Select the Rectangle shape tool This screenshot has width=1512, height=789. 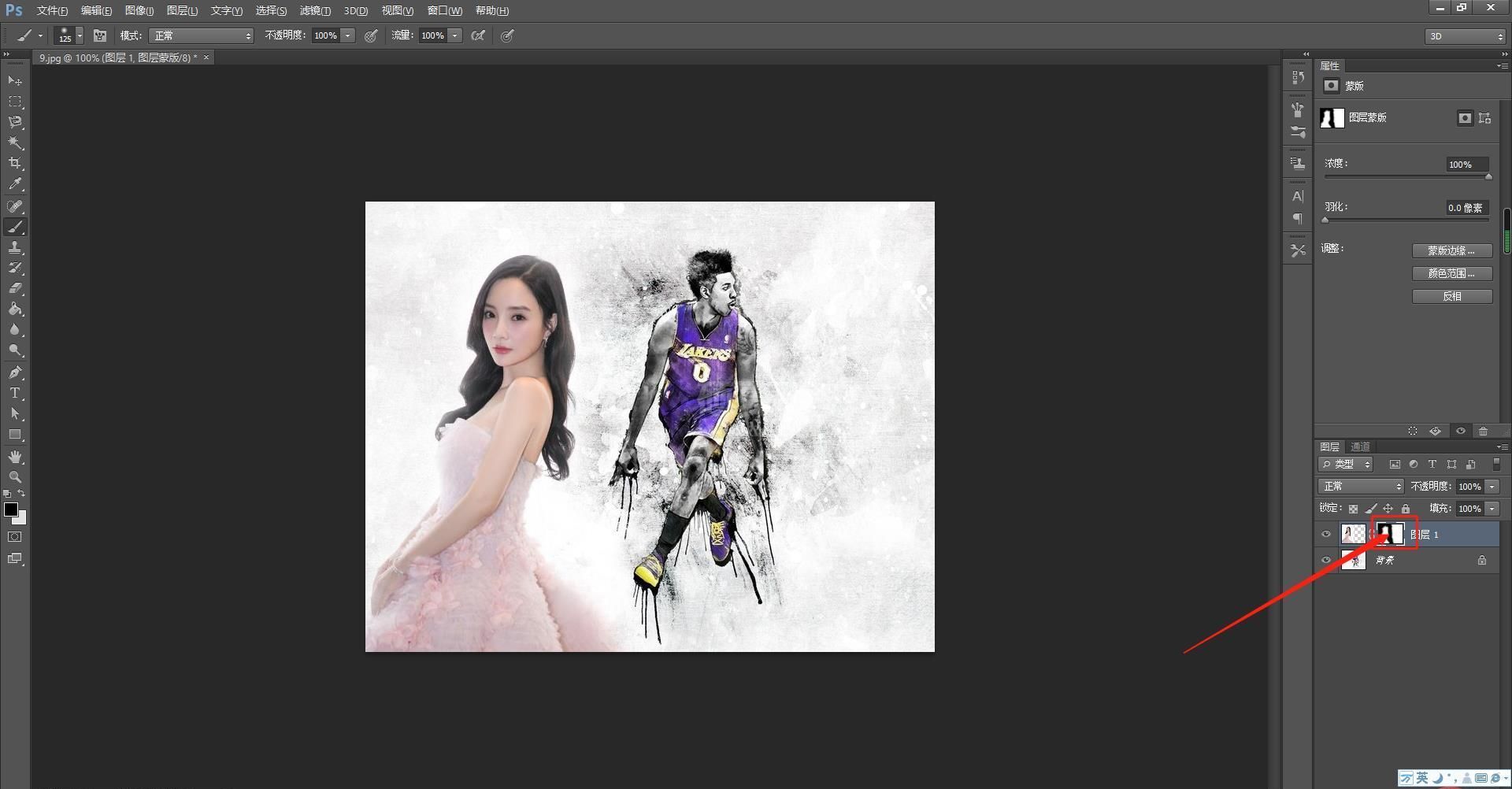15,434
